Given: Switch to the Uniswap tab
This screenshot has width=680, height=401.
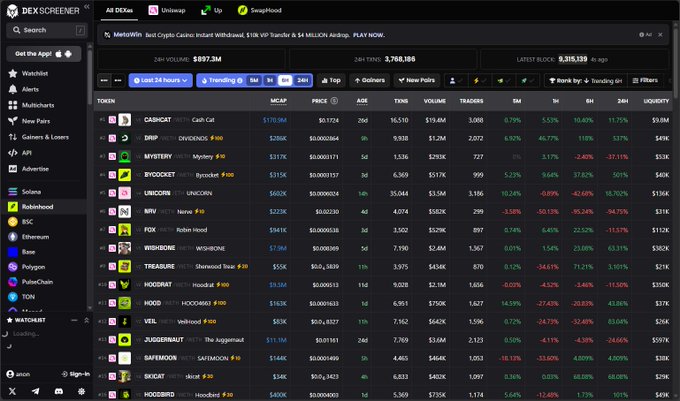Looking at the screenshot, I should tap(167, 10).
